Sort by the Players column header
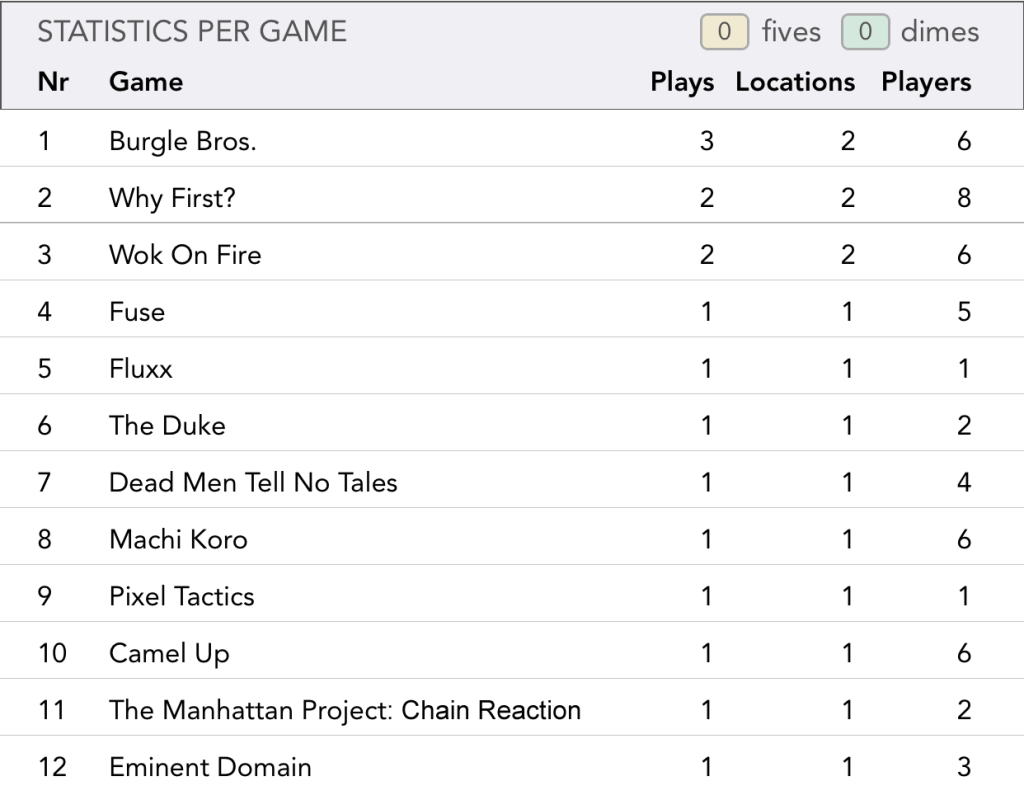The height and width of the screenshot is (800, 1024). [926, 82]
